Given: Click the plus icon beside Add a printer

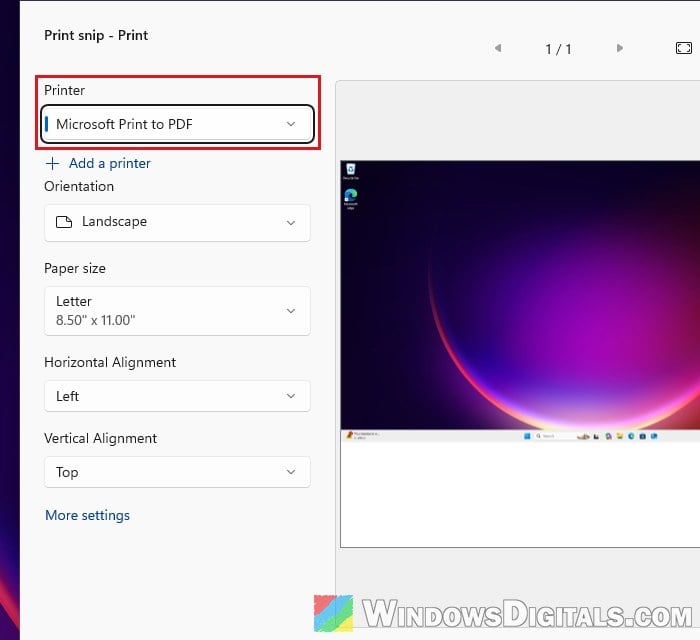Looking at the screenshot, I should tap(52, 163).
